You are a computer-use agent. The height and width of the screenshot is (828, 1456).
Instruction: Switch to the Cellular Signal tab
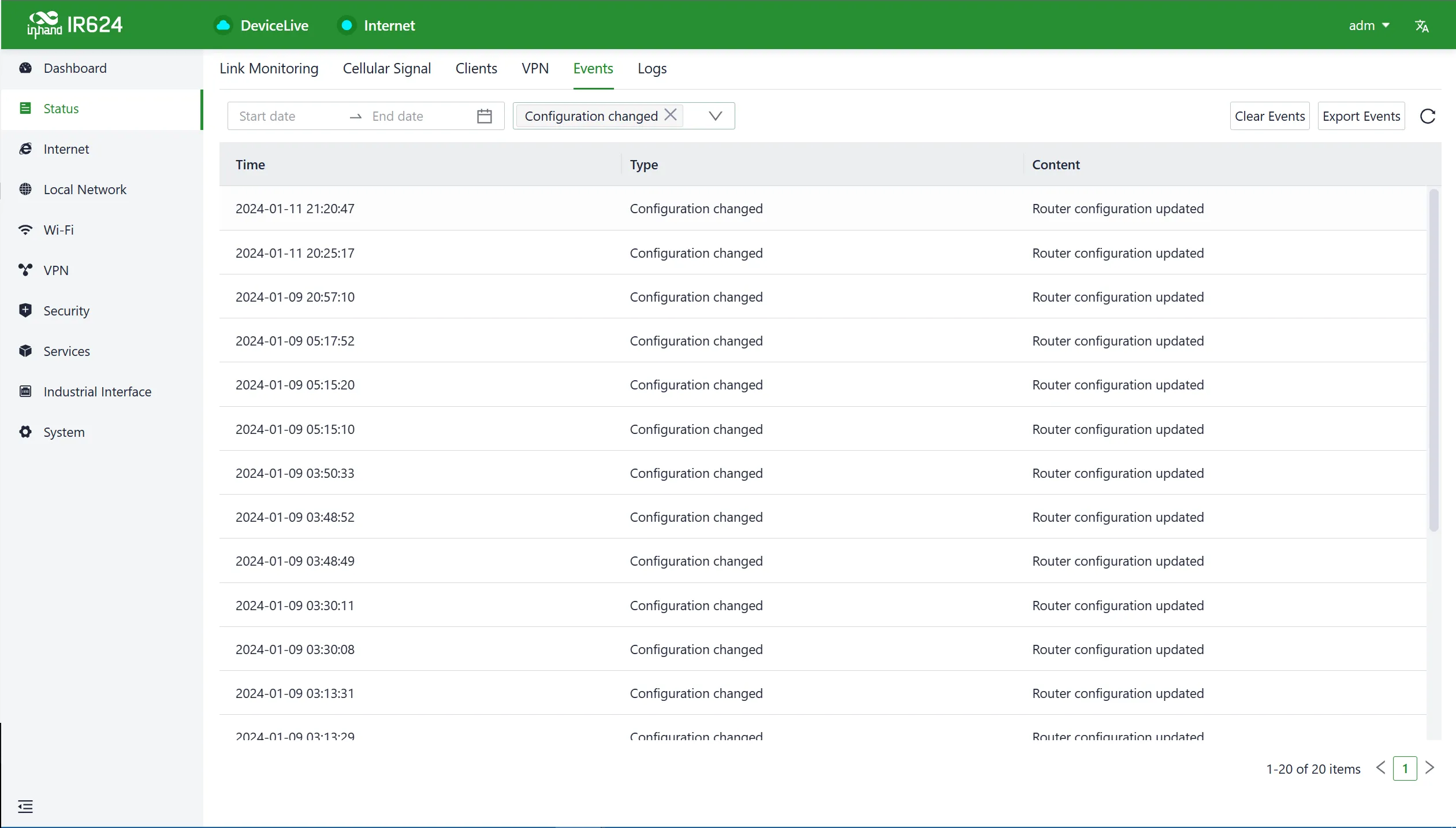click(x=387, y=69)
